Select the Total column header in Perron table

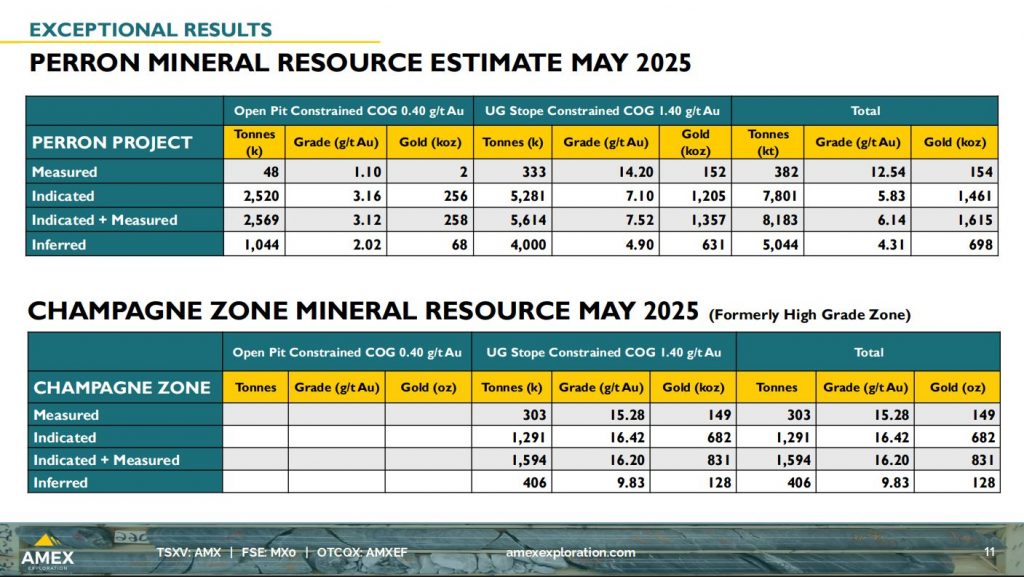[x=864, y=110]
